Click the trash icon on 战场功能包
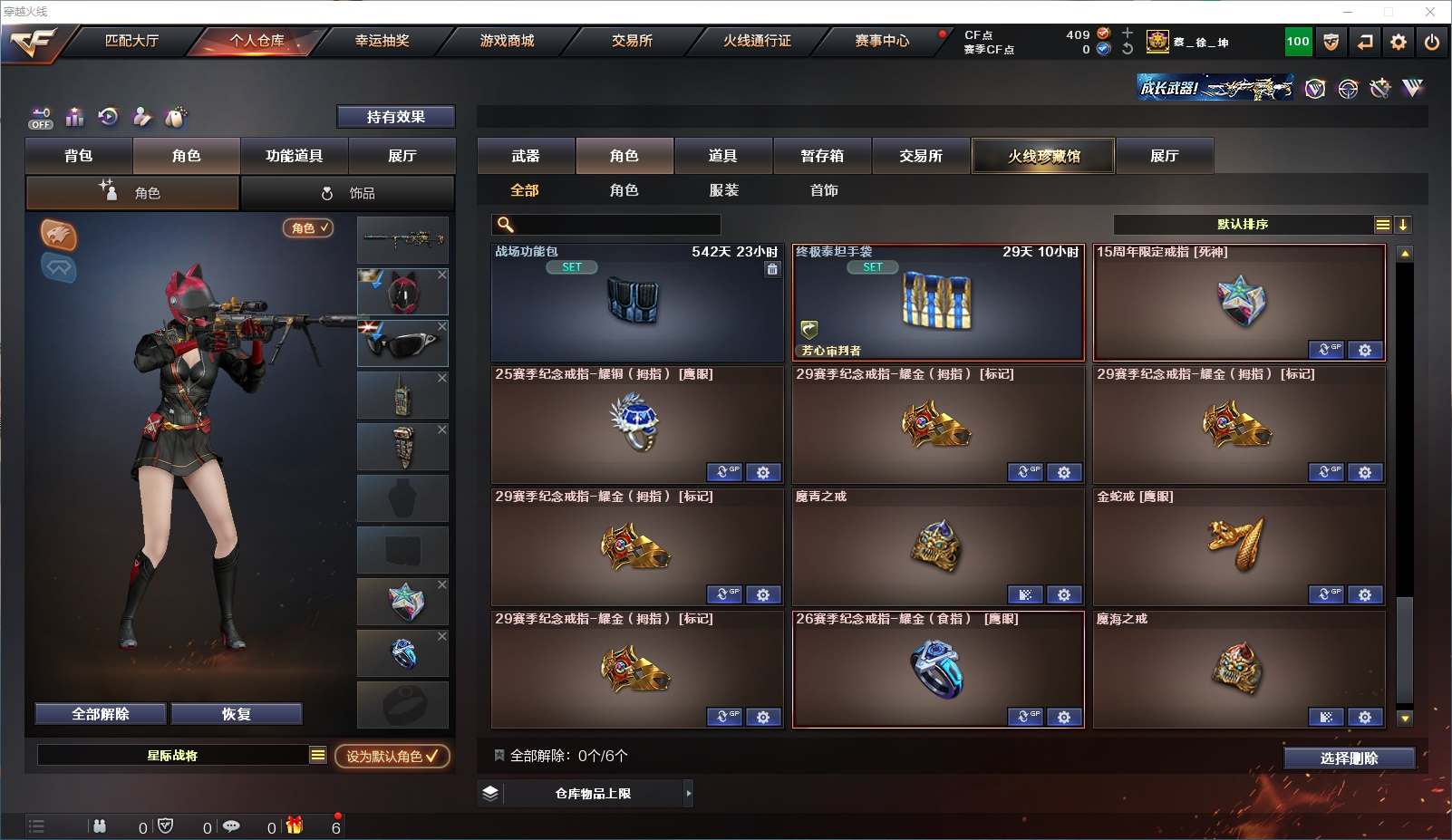Screen dimensions: 1452x840 (x=772, y=269)
